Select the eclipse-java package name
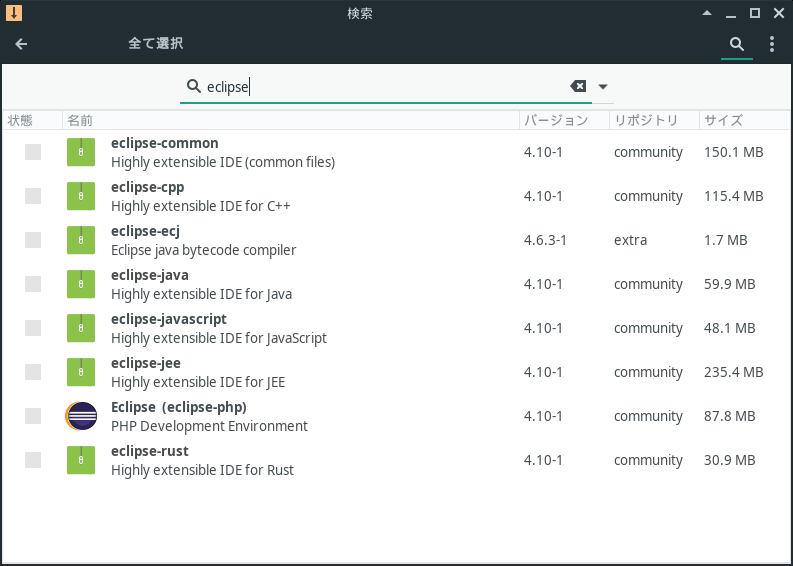Image resolution: width=793 pixels, height=566 pixels. [x=150, y=275]
